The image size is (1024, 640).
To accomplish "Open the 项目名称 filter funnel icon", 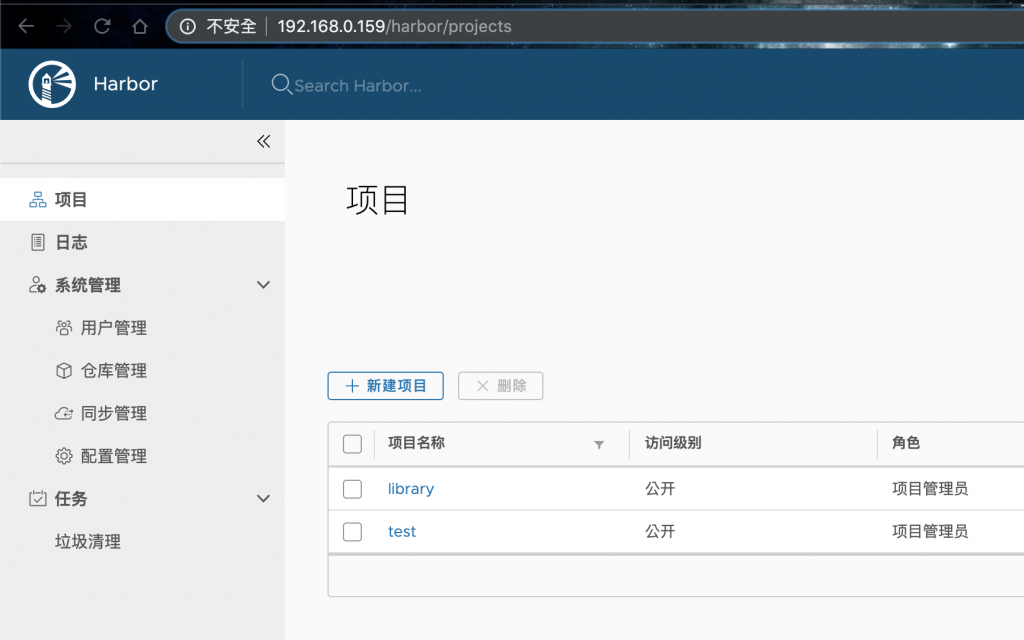I will tap(599, 445).
